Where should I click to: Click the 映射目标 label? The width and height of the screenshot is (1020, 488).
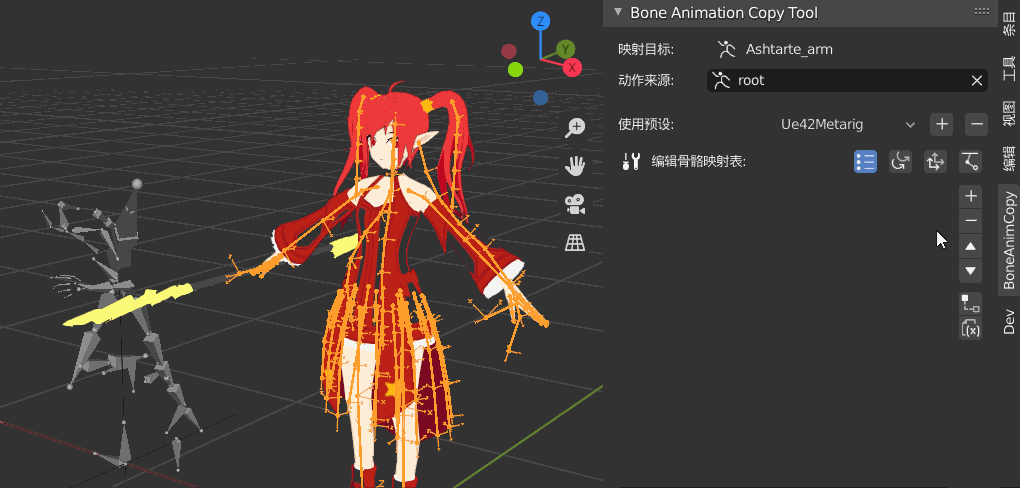645,49
